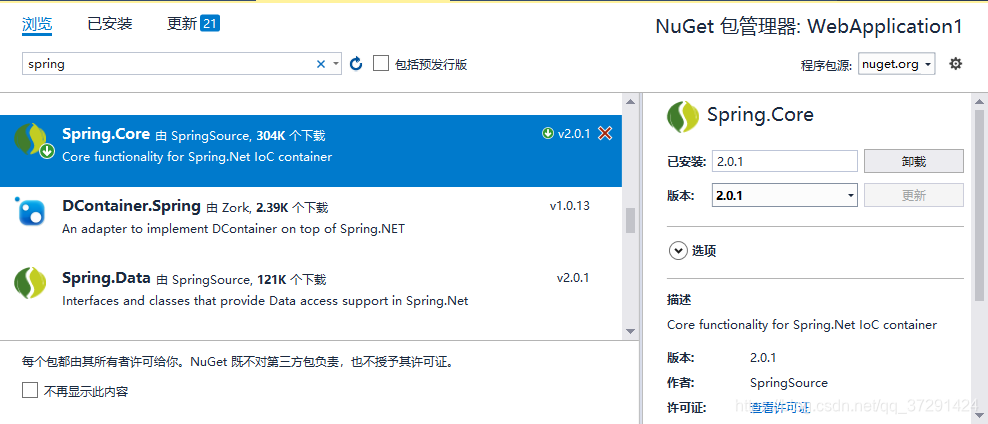Click the Uninstall button
The width and height of the screenshot is (988, 424).
coord(914,161)
